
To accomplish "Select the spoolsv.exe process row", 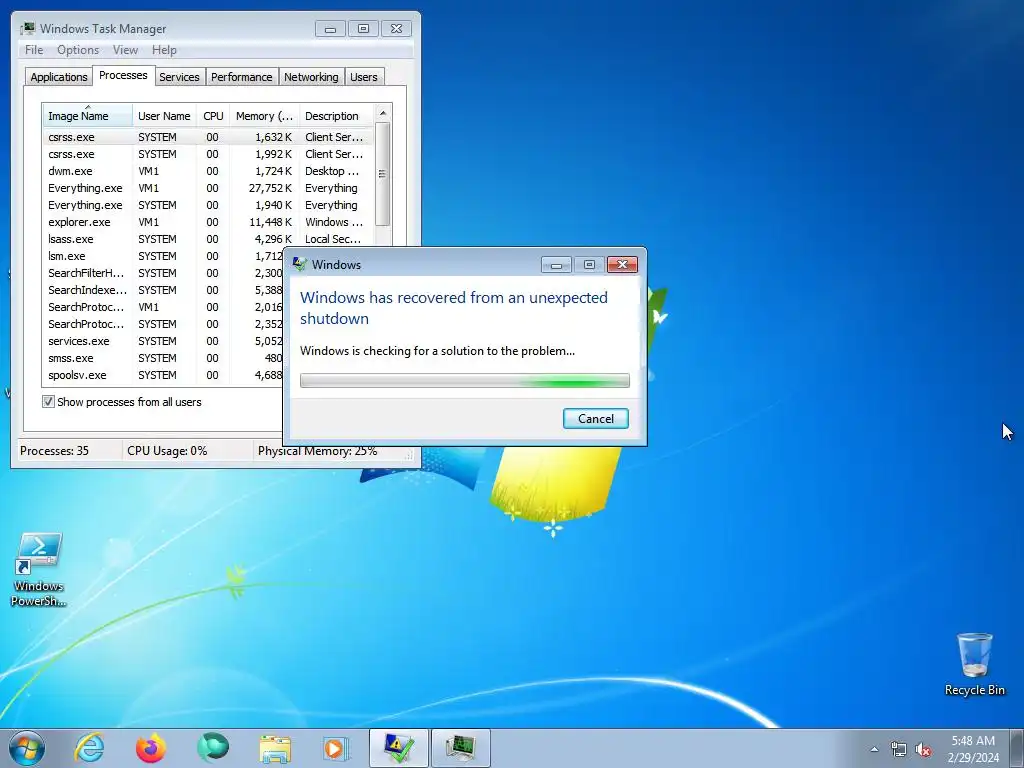I will pyautogui.click(x=163, y=375).
